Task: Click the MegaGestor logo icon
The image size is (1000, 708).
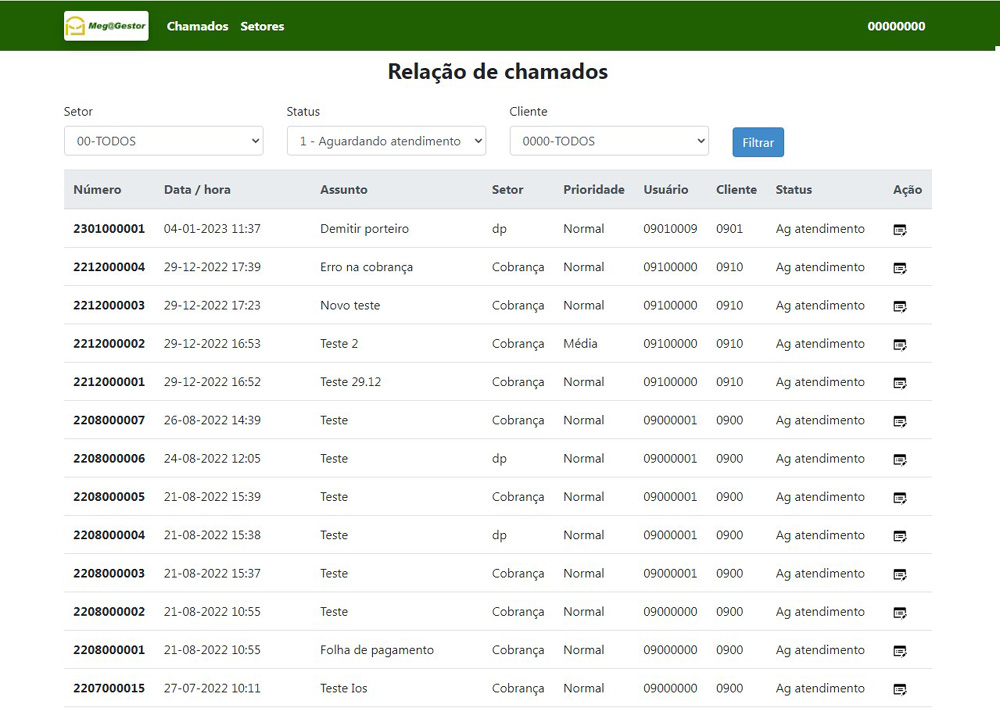Action: coord(105,25)
